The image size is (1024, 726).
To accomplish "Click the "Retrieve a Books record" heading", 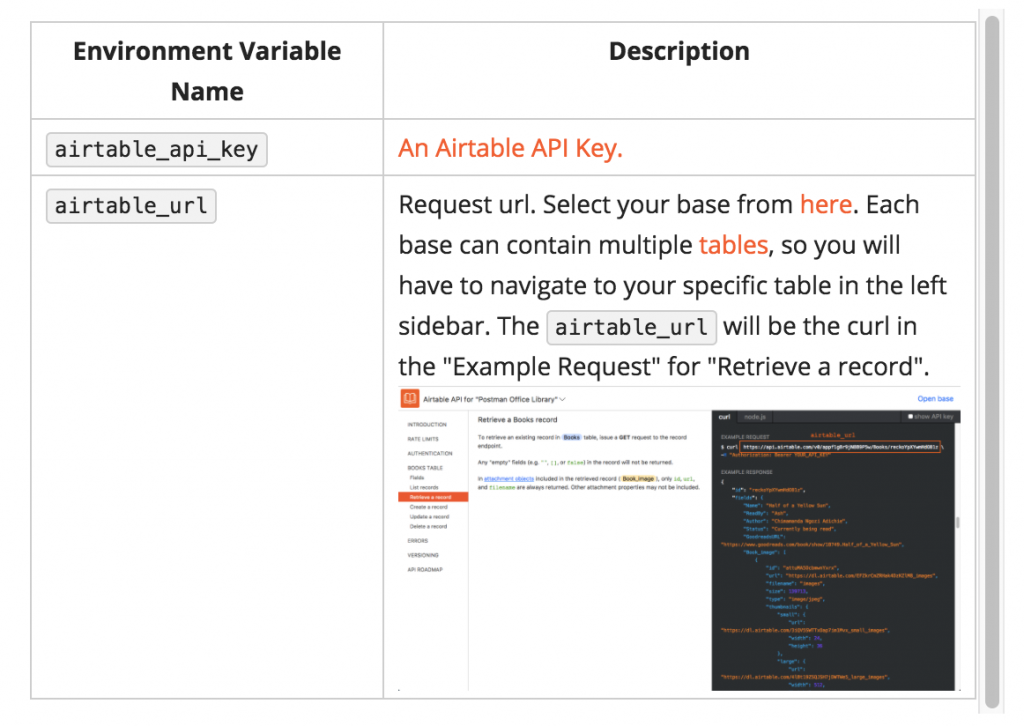I will pos(517,419).
